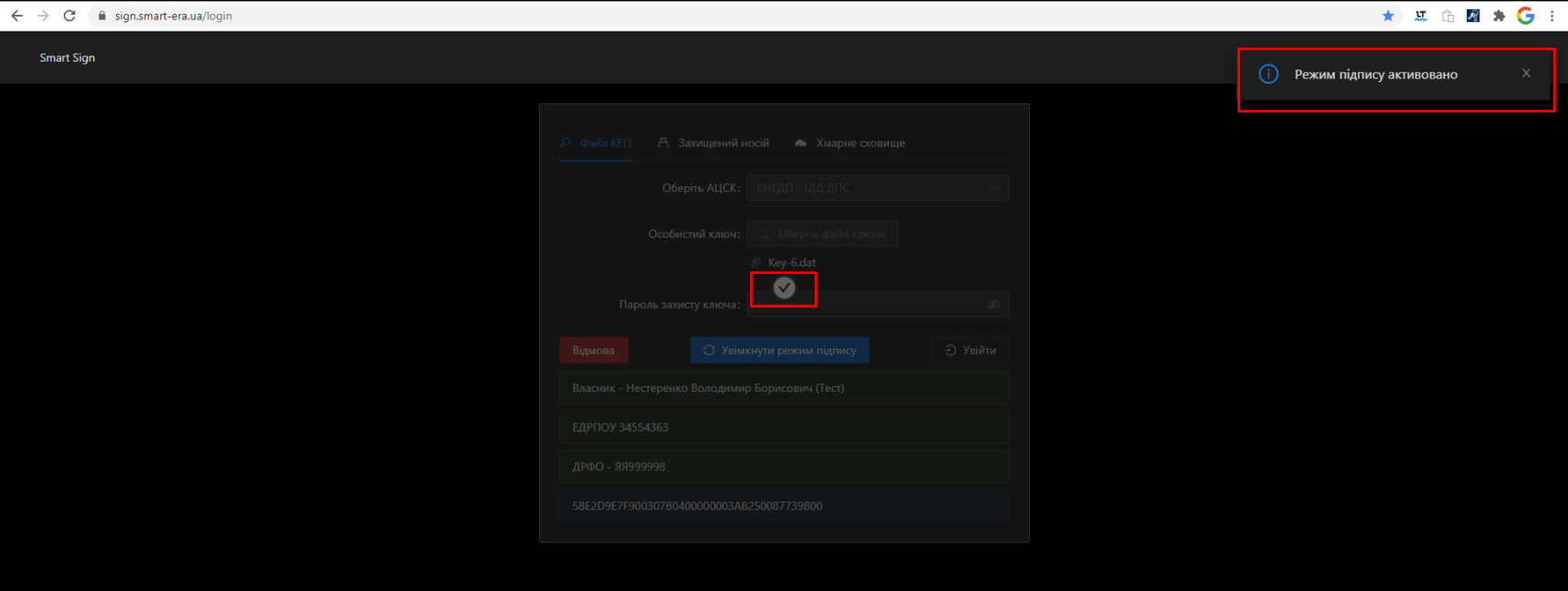Open the key-signing extension icon
Image resolution: width=1568 pixels, height=591 pixels.
tap(1473, 16)
